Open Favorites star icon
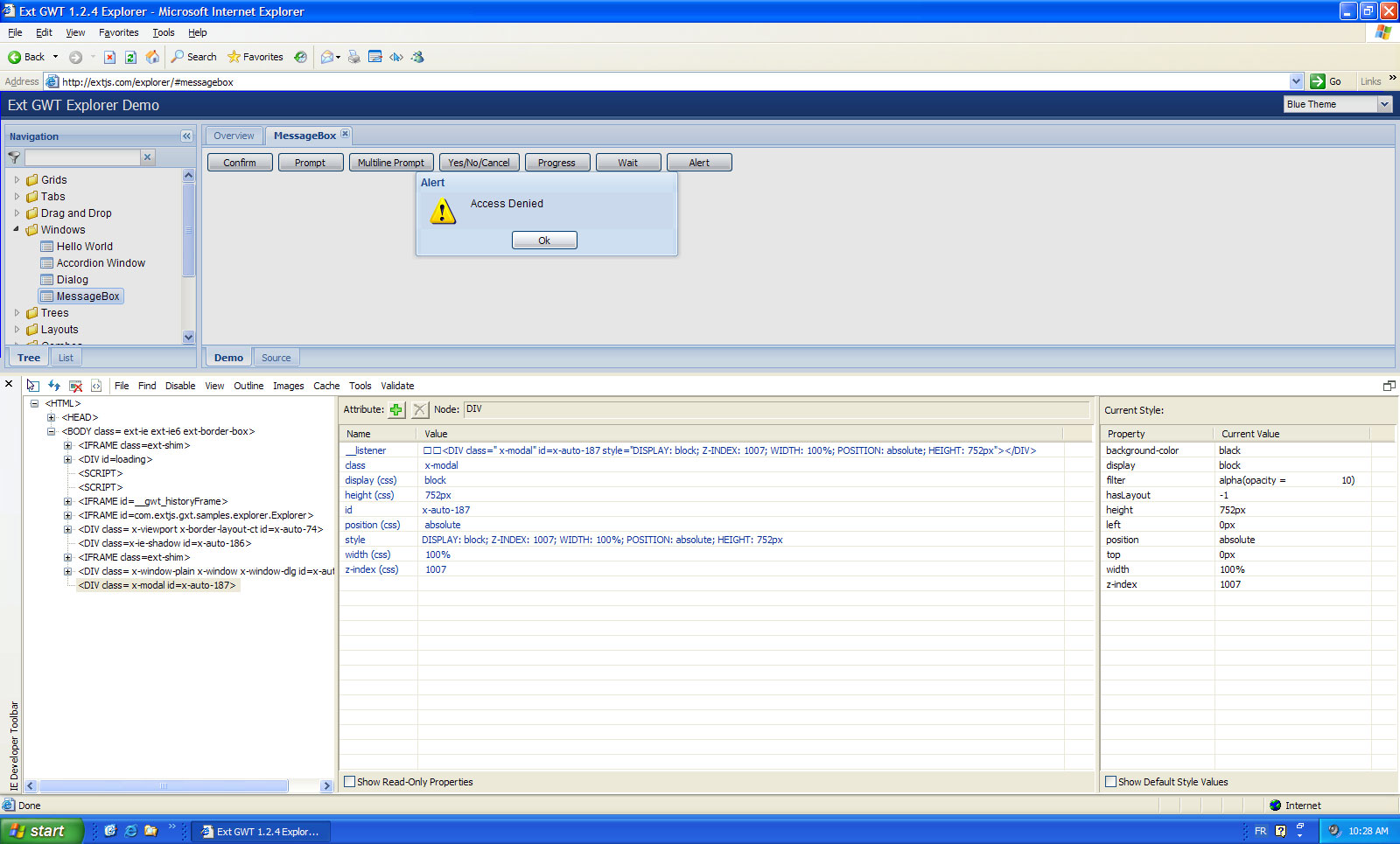Image resolution: width=1400 pixels, height=844 pixels. click(x=234, y=57)
